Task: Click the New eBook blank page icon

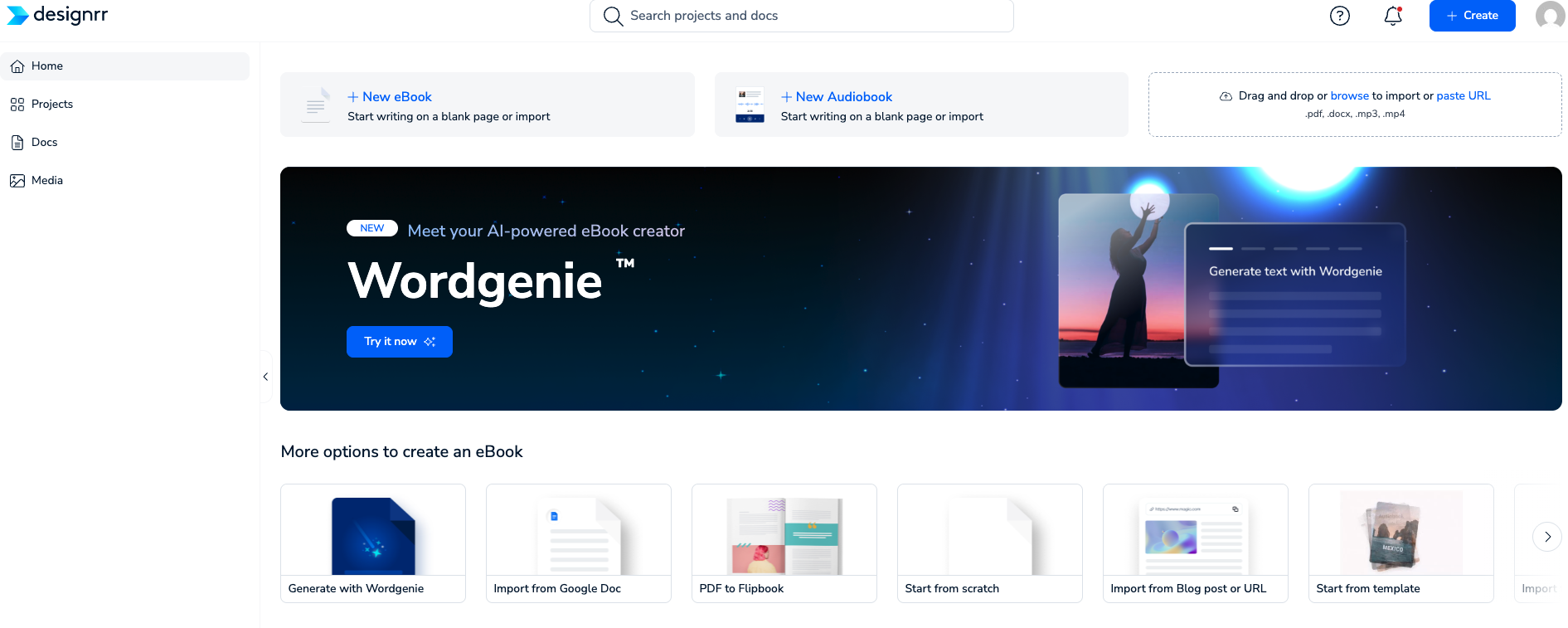Action: [315, 105]
